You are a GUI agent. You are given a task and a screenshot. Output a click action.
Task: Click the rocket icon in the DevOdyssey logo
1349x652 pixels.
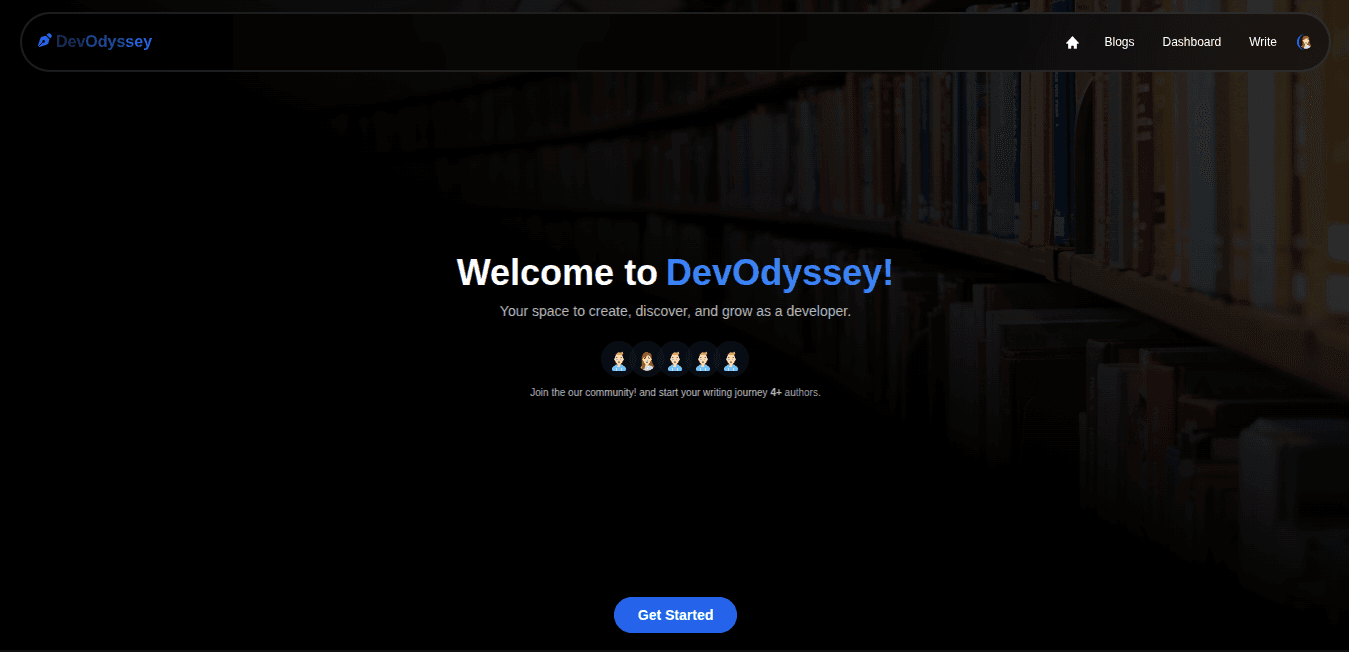44,40
